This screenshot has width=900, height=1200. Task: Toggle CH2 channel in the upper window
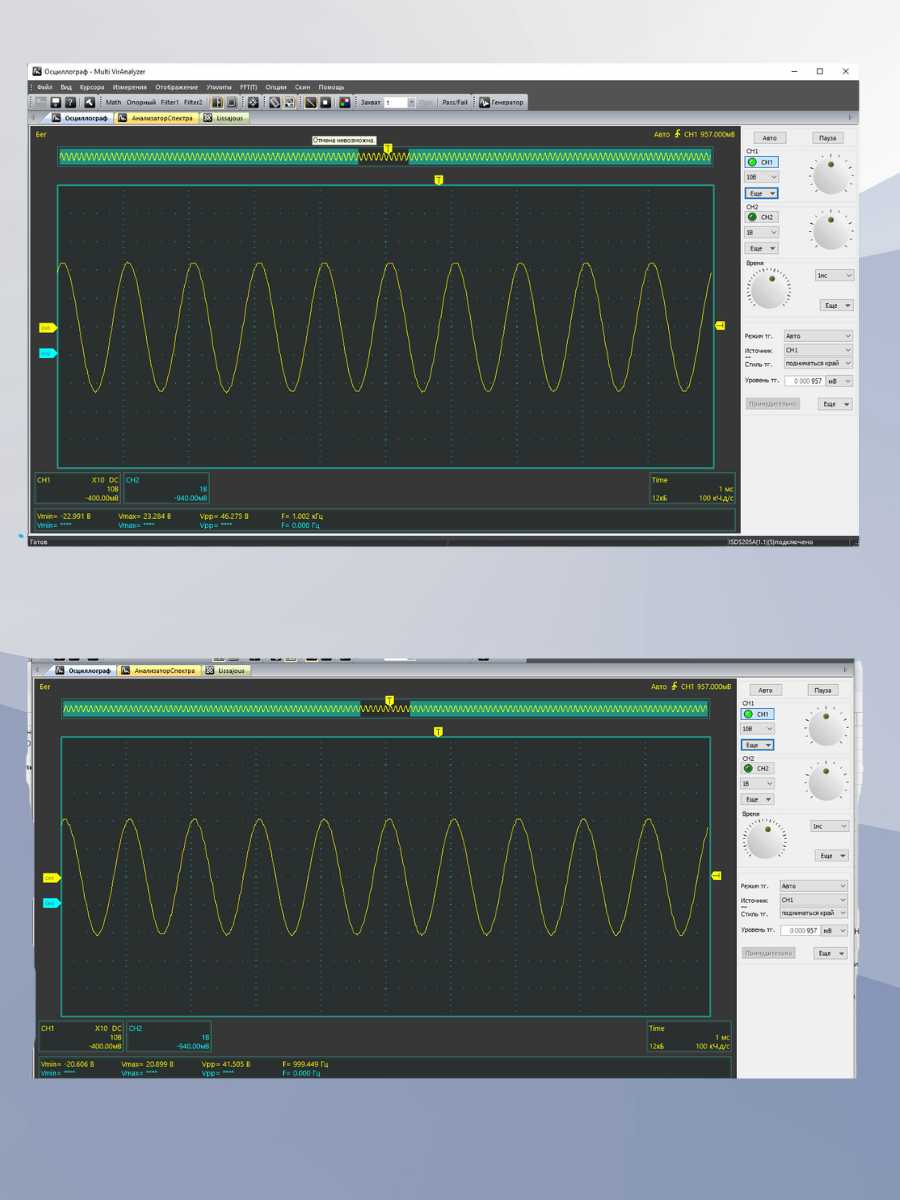(761, 217)
